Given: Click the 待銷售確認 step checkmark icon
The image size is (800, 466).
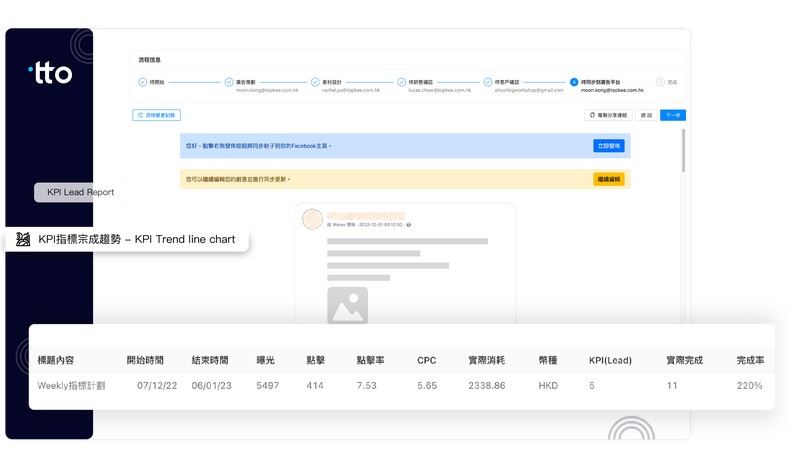Looking at the screenshot, I should click(400, 82).
